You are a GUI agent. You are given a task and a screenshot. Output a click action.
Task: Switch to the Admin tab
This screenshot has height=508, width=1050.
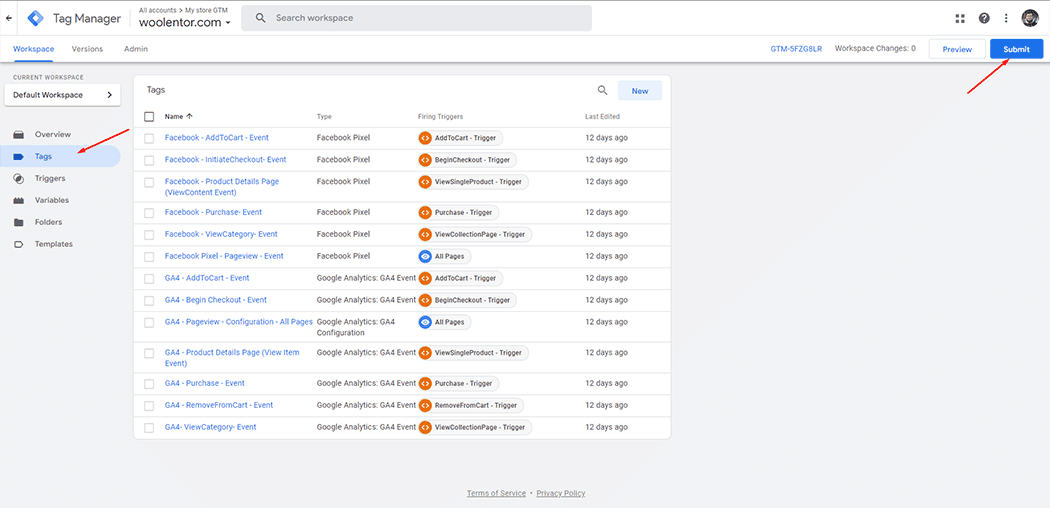point(136,49)
